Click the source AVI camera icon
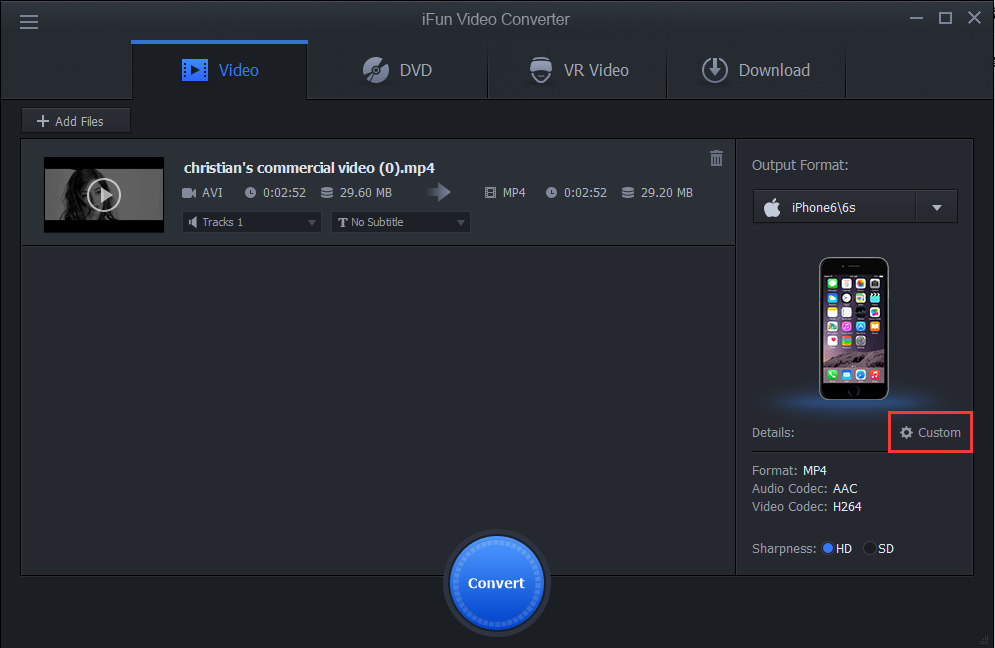The height and width of the screenshot is (648, 995). (189, 193)
